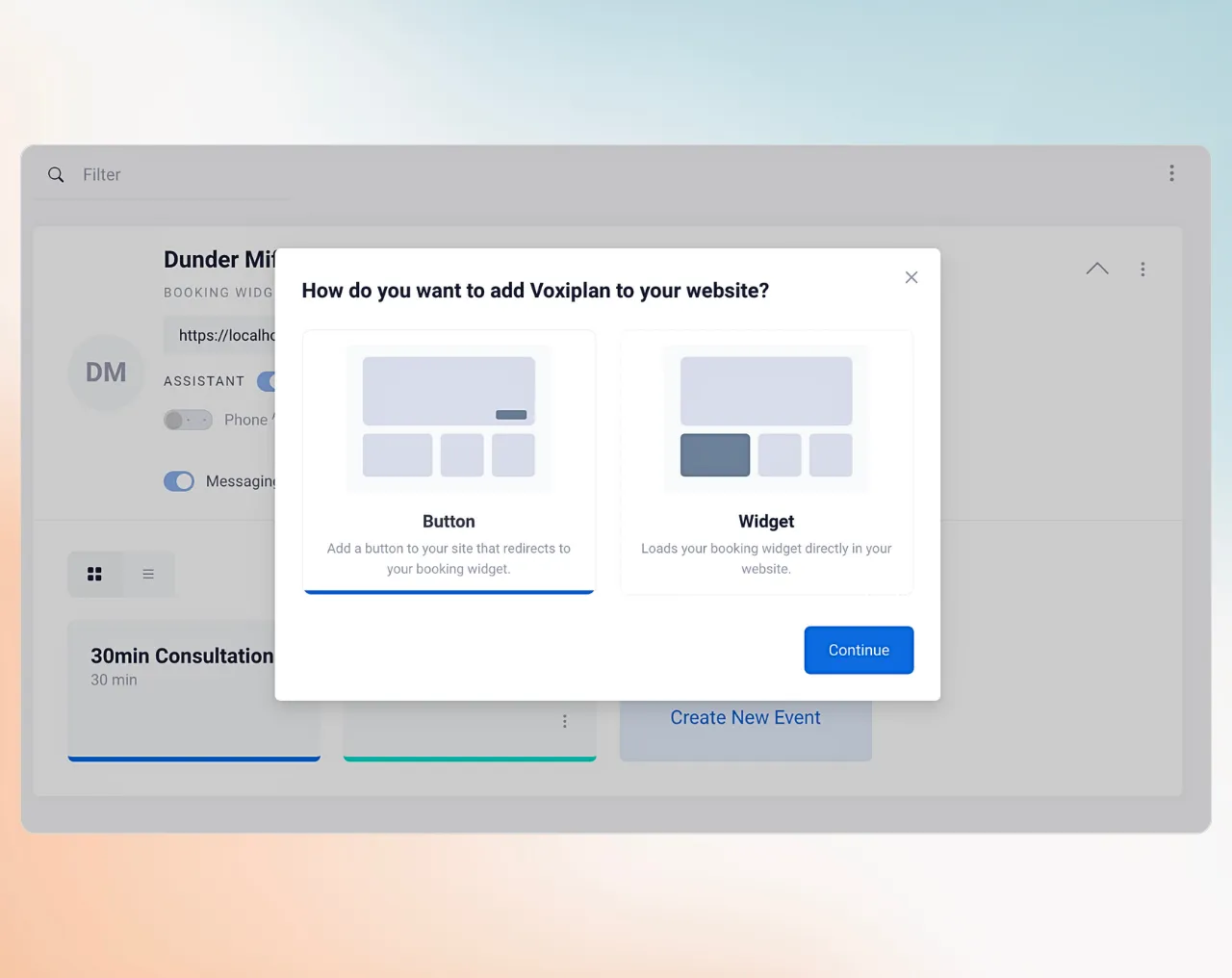Toggle the Assistant switch
Image resolution: width=1232 pixels, height=978 pixels.
267,381
